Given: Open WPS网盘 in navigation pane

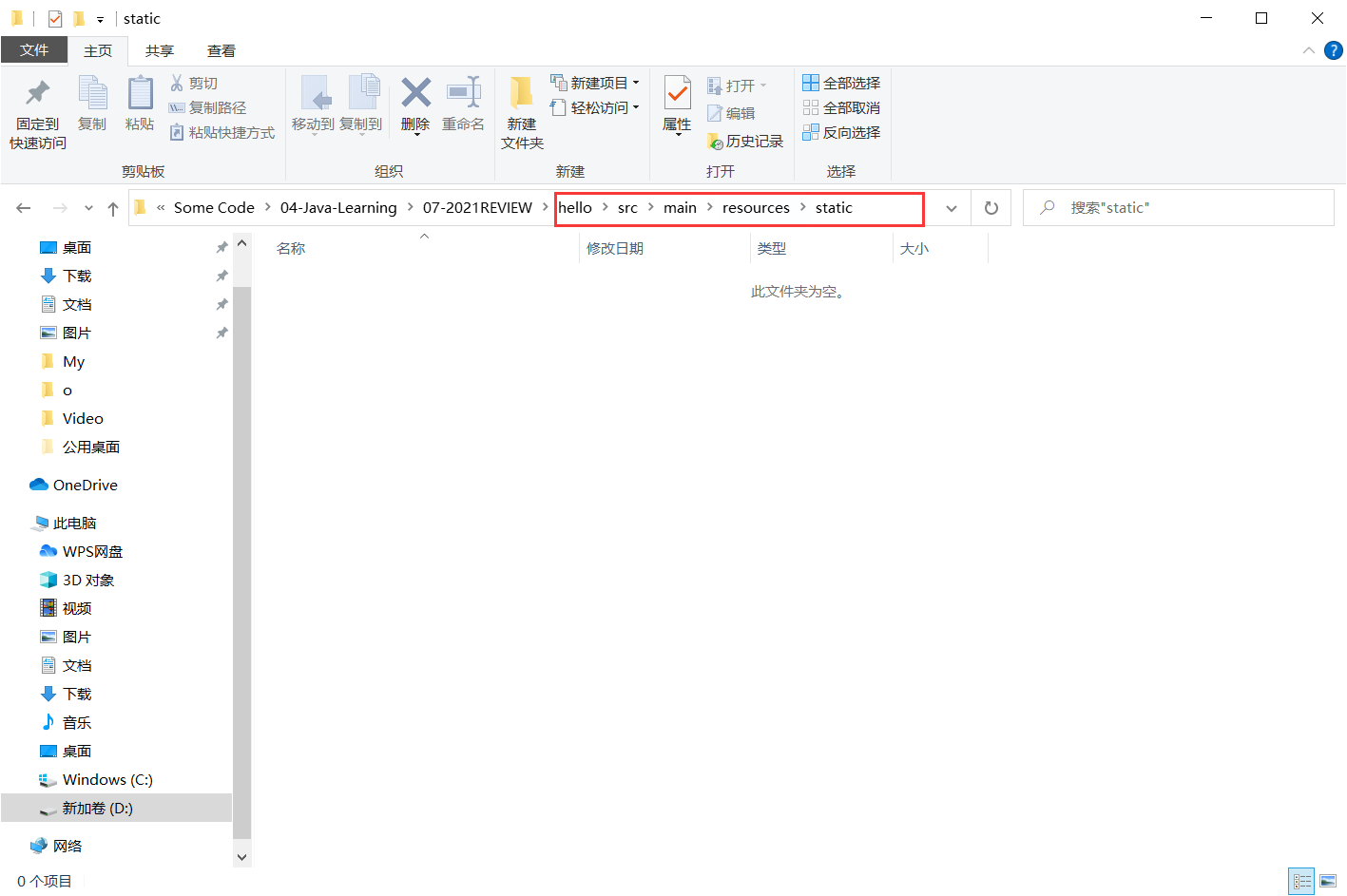Looking at the screenshot, I should pyautogui.click(x=82, y=552).
